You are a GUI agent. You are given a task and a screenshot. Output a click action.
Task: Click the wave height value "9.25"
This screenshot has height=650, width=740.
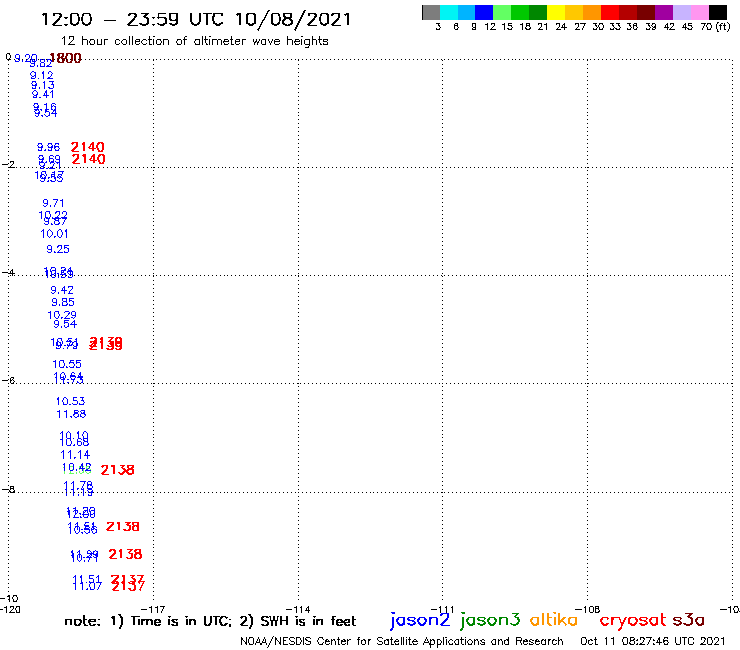(x=58, y=249)
